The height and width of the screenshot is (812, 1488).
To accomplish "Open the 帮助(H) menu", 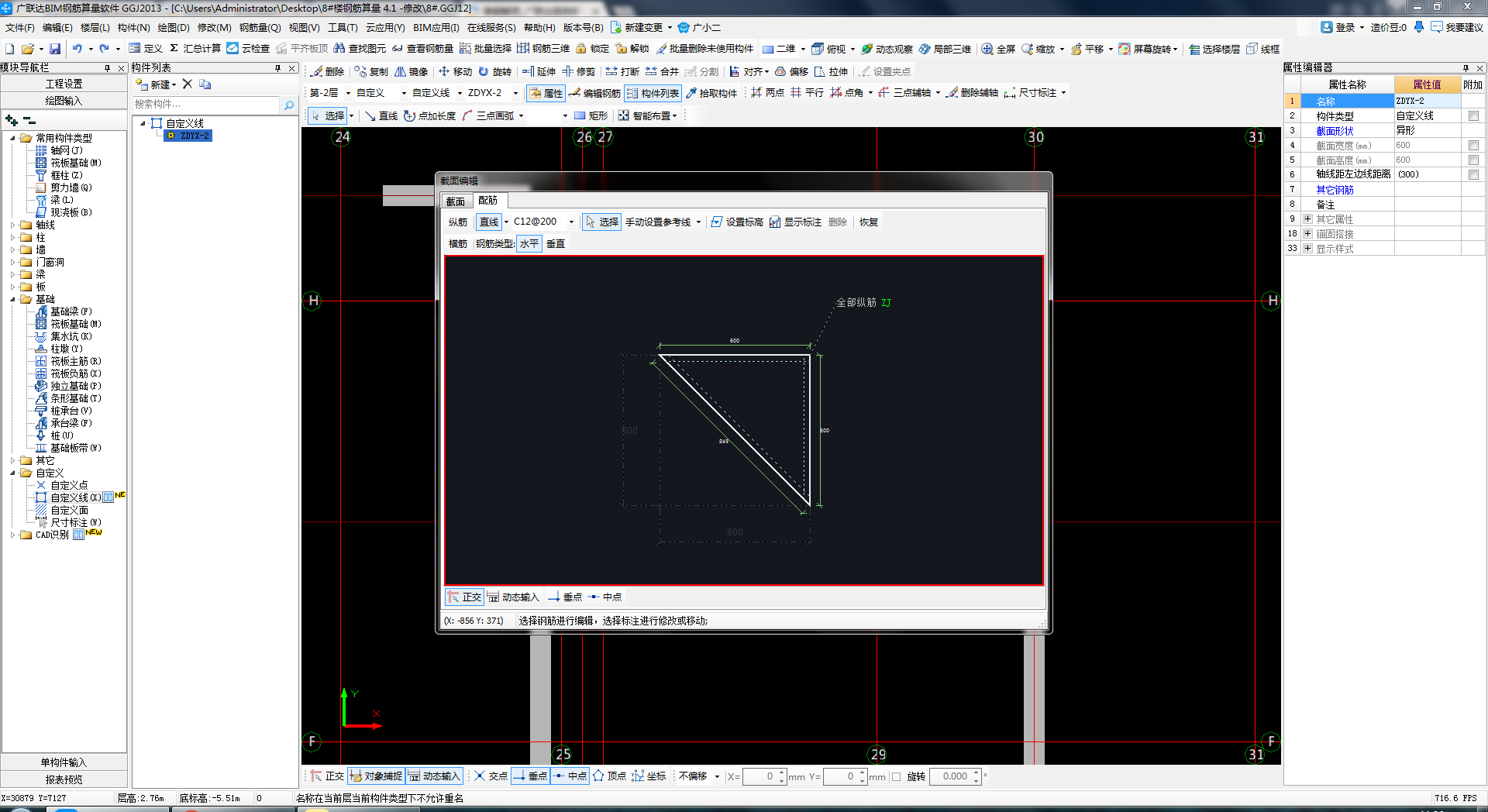I will pyautogui.click(x=539, y=27).
